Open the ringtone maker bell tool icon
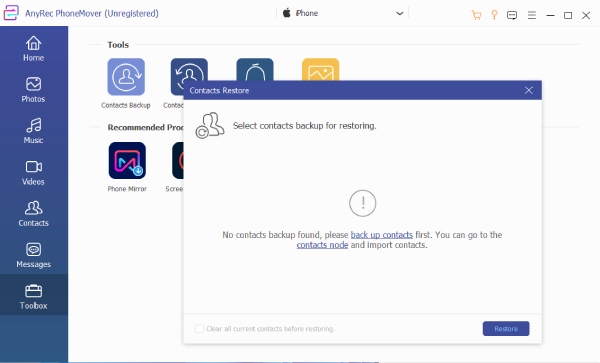 pos(255,70)
